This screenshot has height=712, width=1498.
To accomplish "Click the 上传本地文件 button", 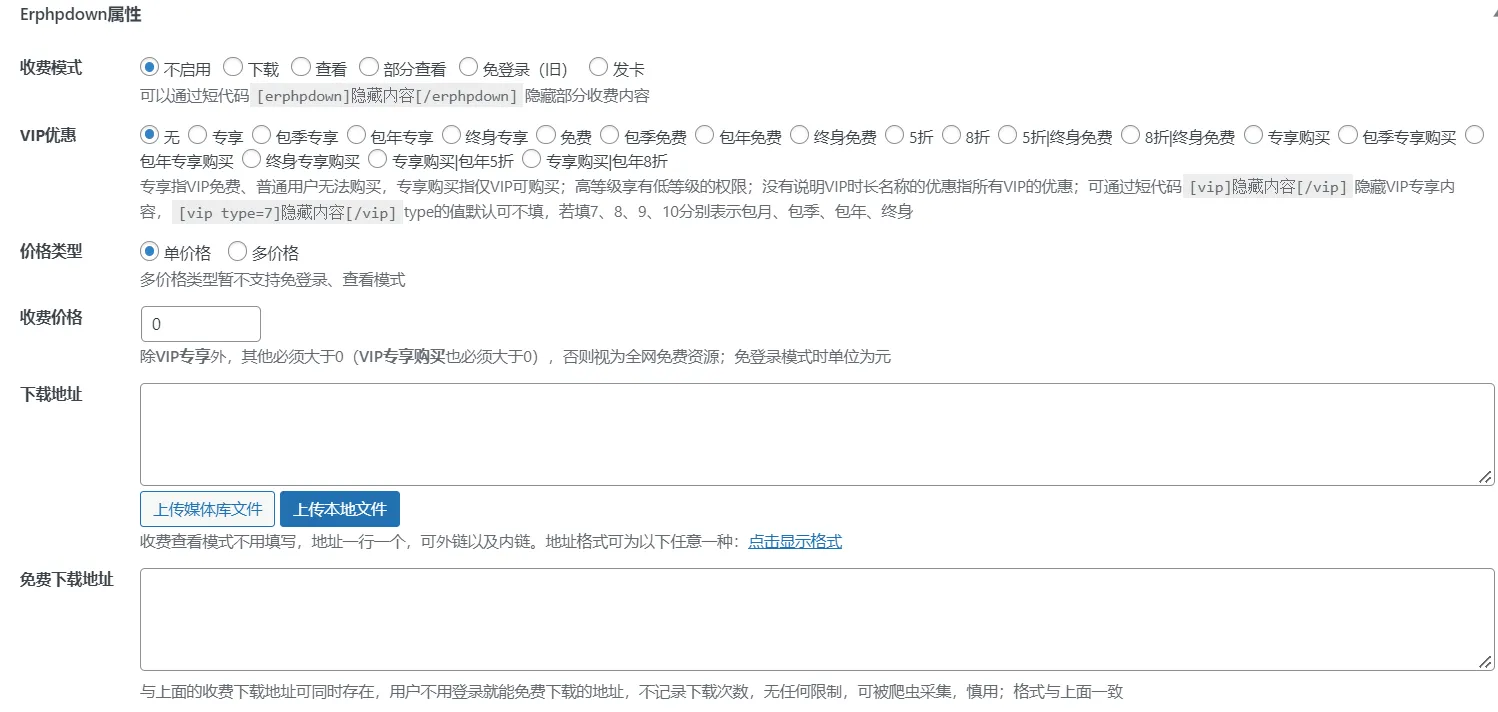I will 340,509.
